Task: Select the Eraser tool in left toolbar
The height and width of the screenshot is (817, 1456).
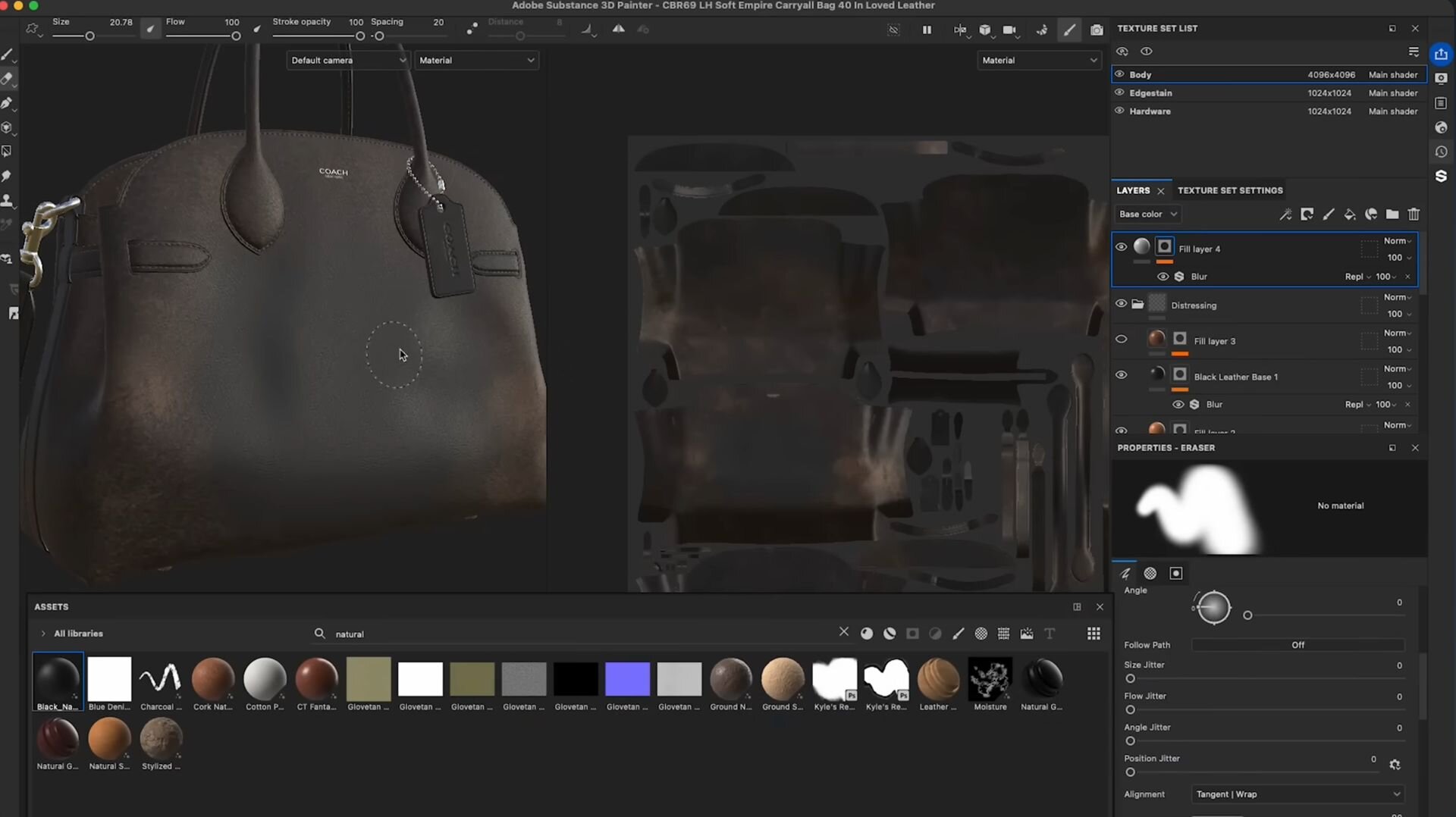Action: point(7,79)
